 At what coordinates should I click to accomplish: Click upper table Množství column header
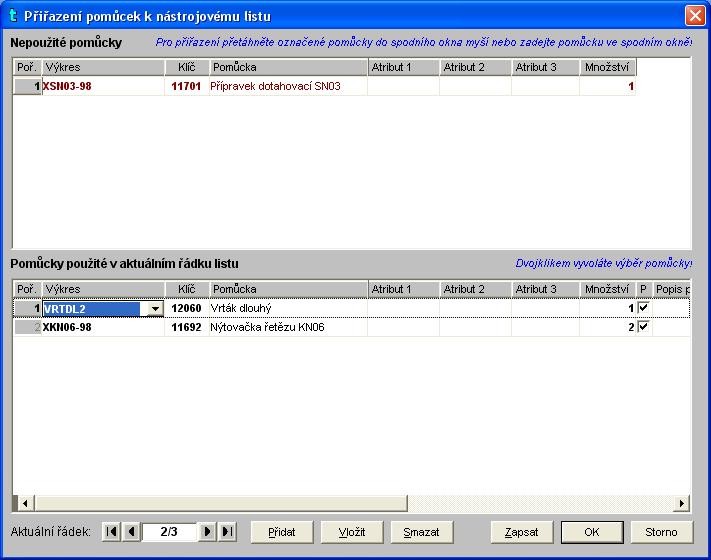608,67
